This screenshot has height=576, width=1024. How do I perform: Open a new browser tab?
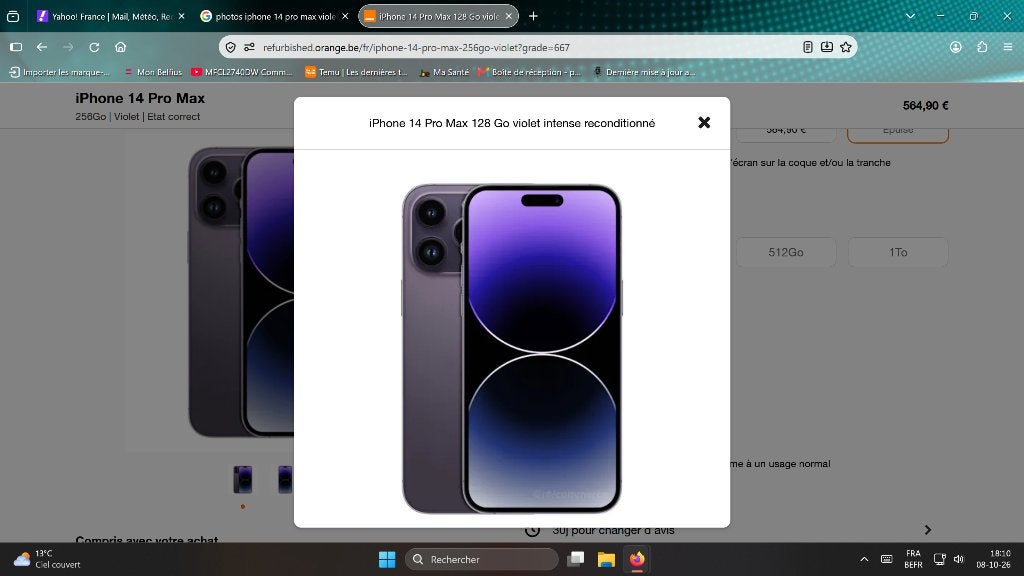(534, 16)
